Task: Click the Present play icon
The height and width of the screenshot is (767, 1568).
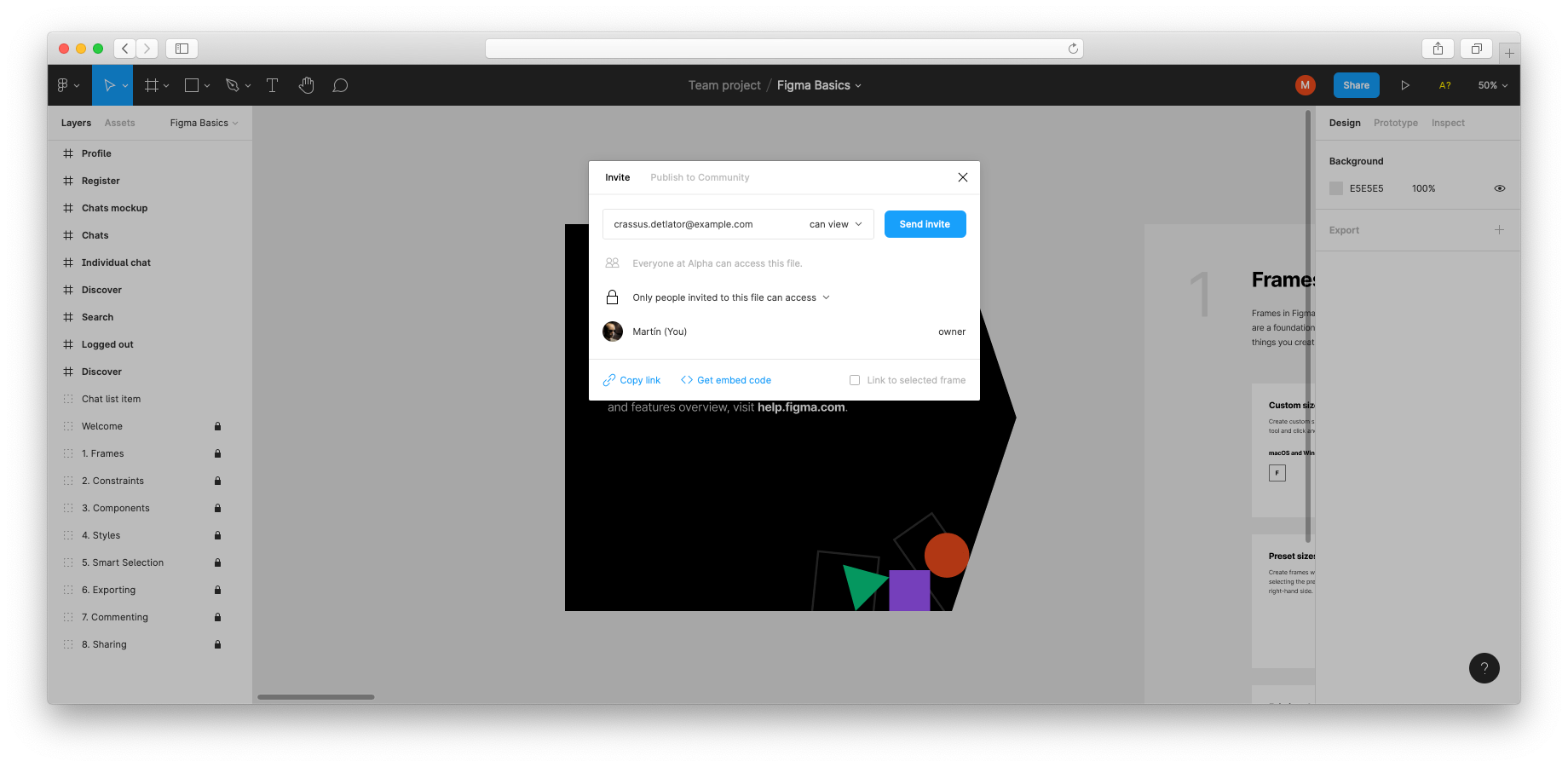Action: tap(1405, 85)
